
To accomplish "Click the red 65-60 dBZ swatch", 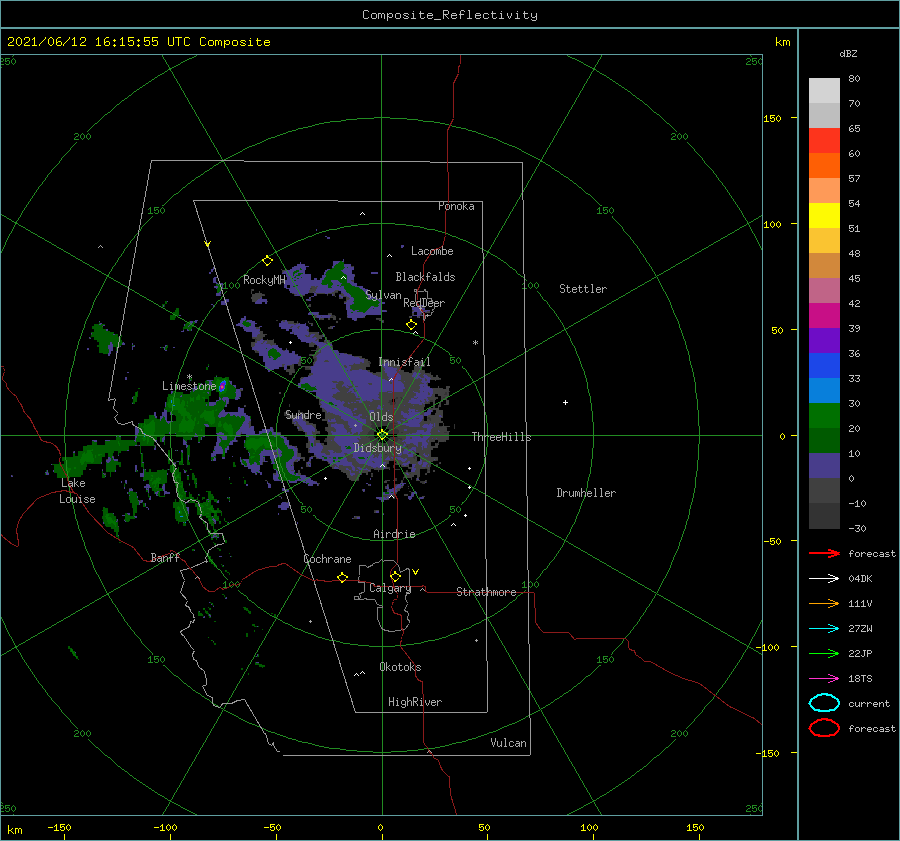I will click(824, 141).
